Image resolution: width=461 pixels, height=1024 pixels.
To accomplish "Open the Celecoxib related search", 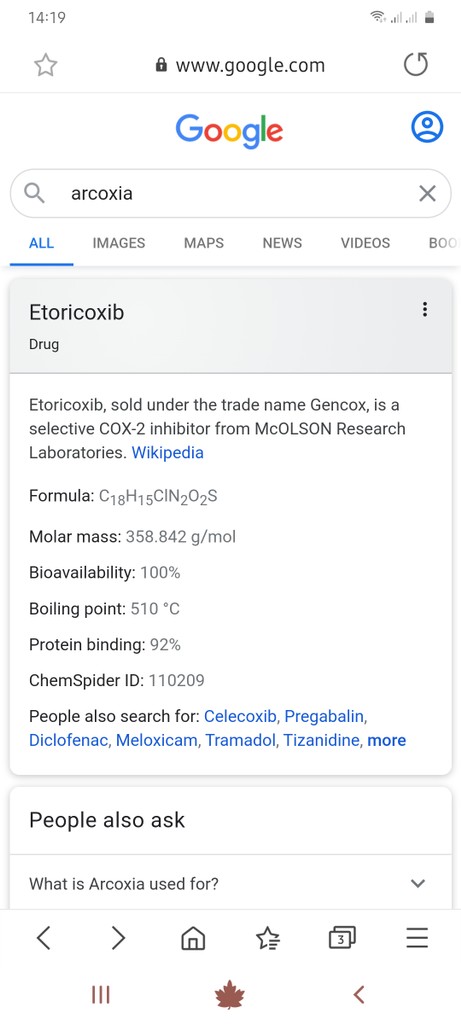I will point(240,716).
